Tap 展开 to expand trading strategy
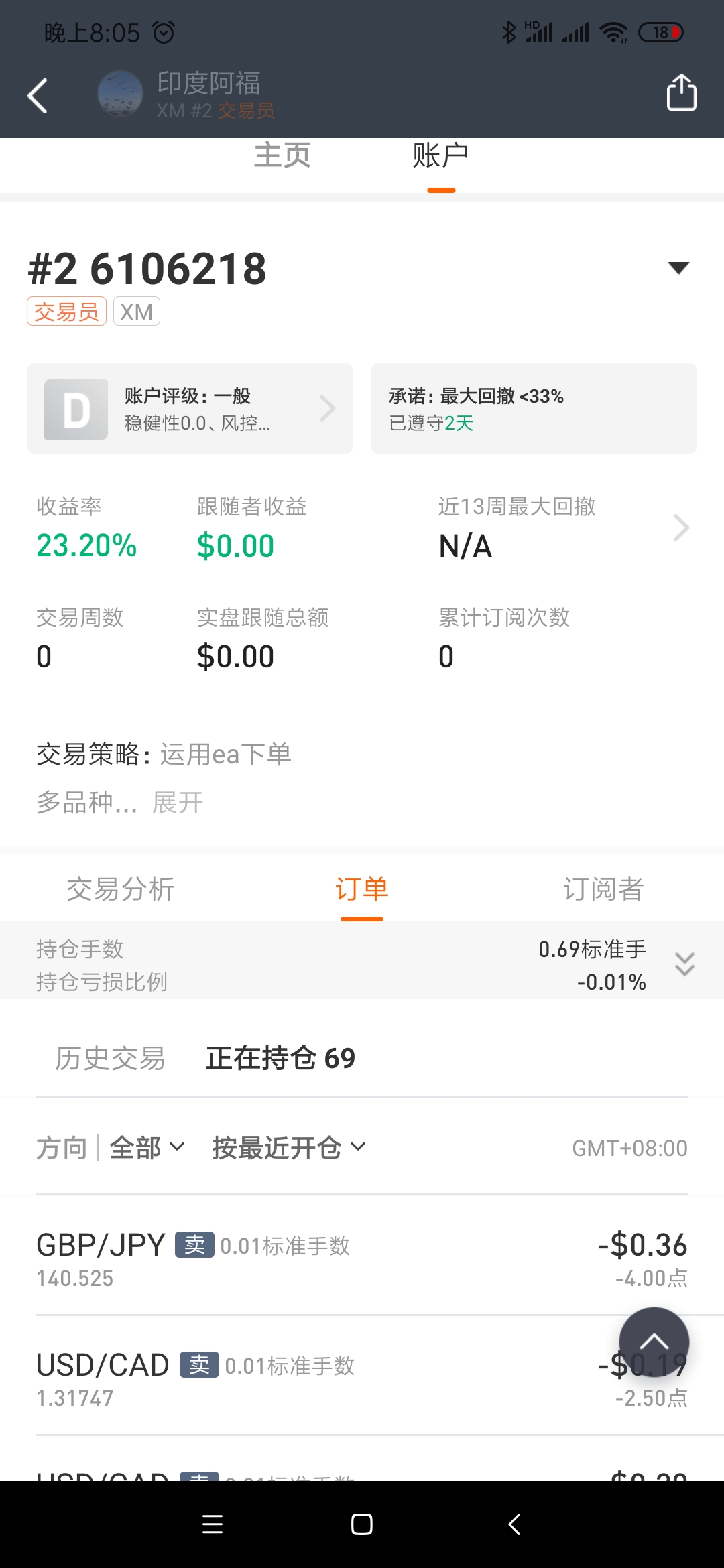Viewport: 724px width, 1568px height. (x=178, y=802)
